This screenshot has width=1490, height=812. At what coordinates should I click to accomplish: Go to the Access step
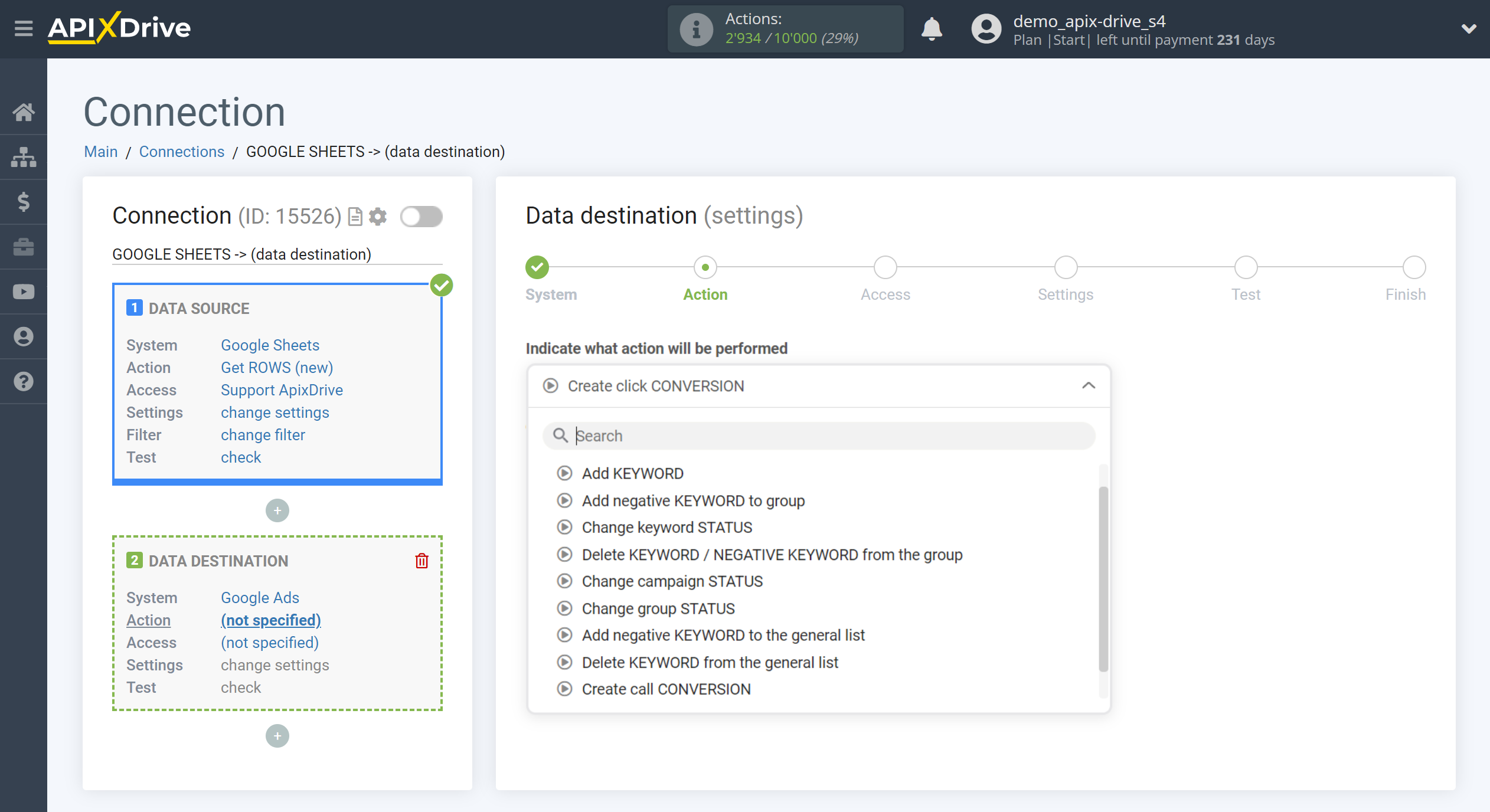pos(885,267)
